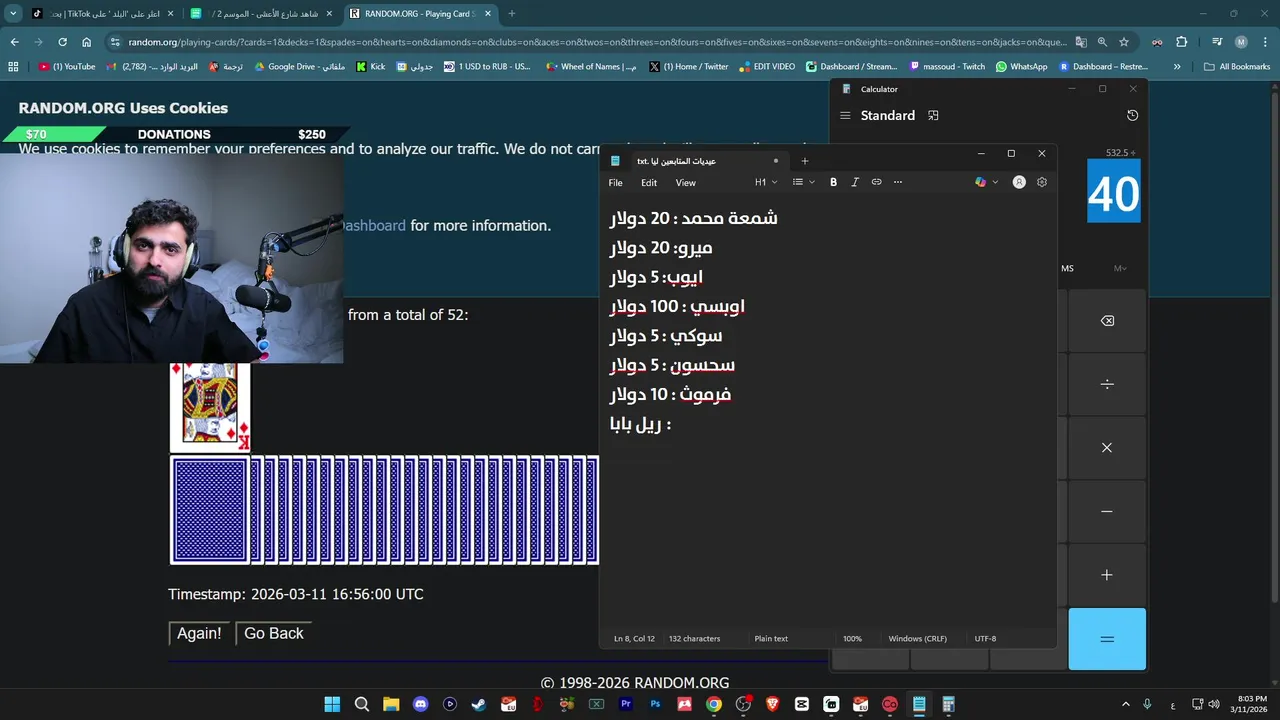Open Notepad settings gear
This screenshot has width=1280, height=720.
coord(1042,182)
